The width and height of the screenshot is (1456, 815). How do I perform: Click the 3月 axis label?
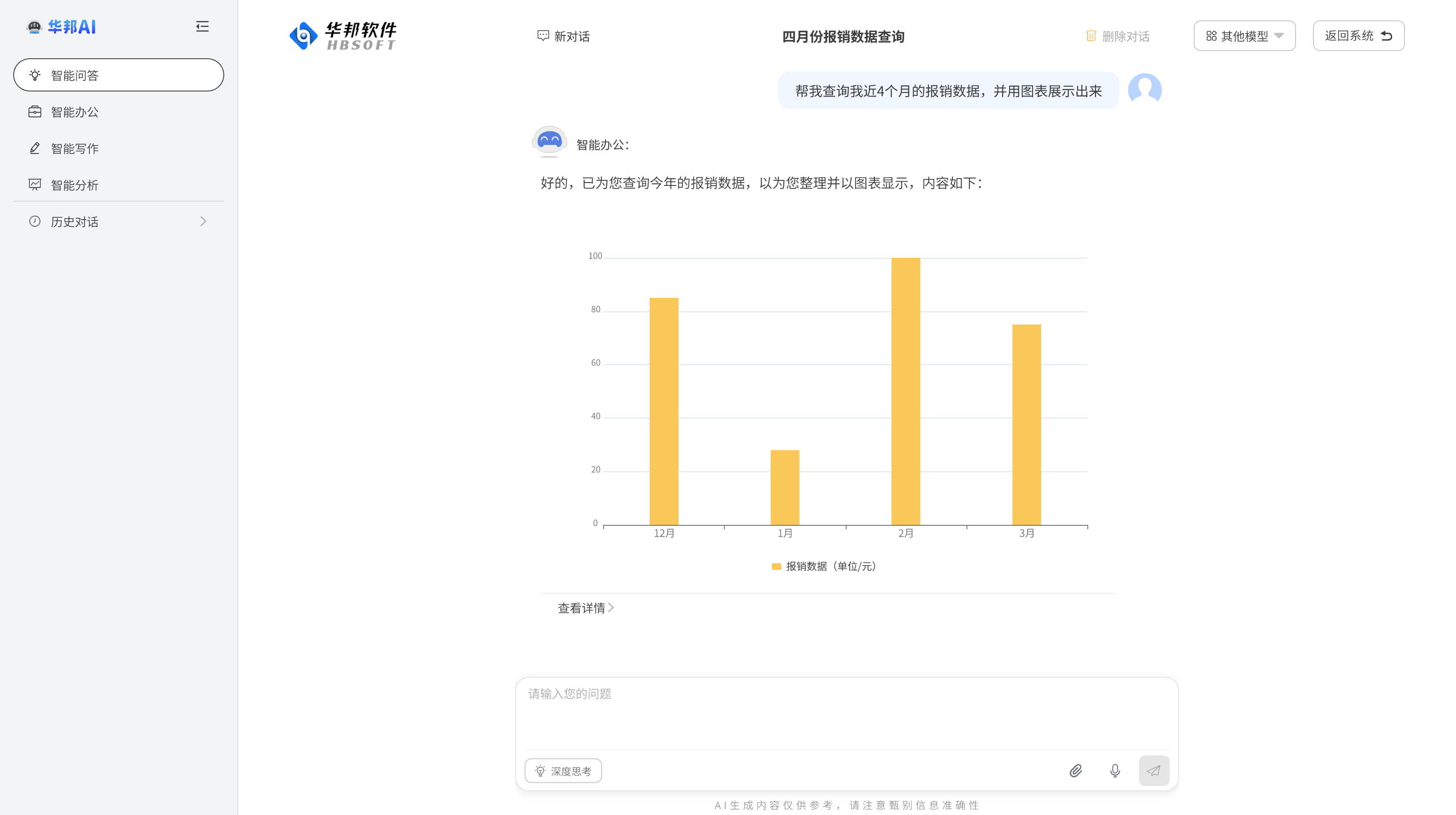click(x=1027, y=533)
